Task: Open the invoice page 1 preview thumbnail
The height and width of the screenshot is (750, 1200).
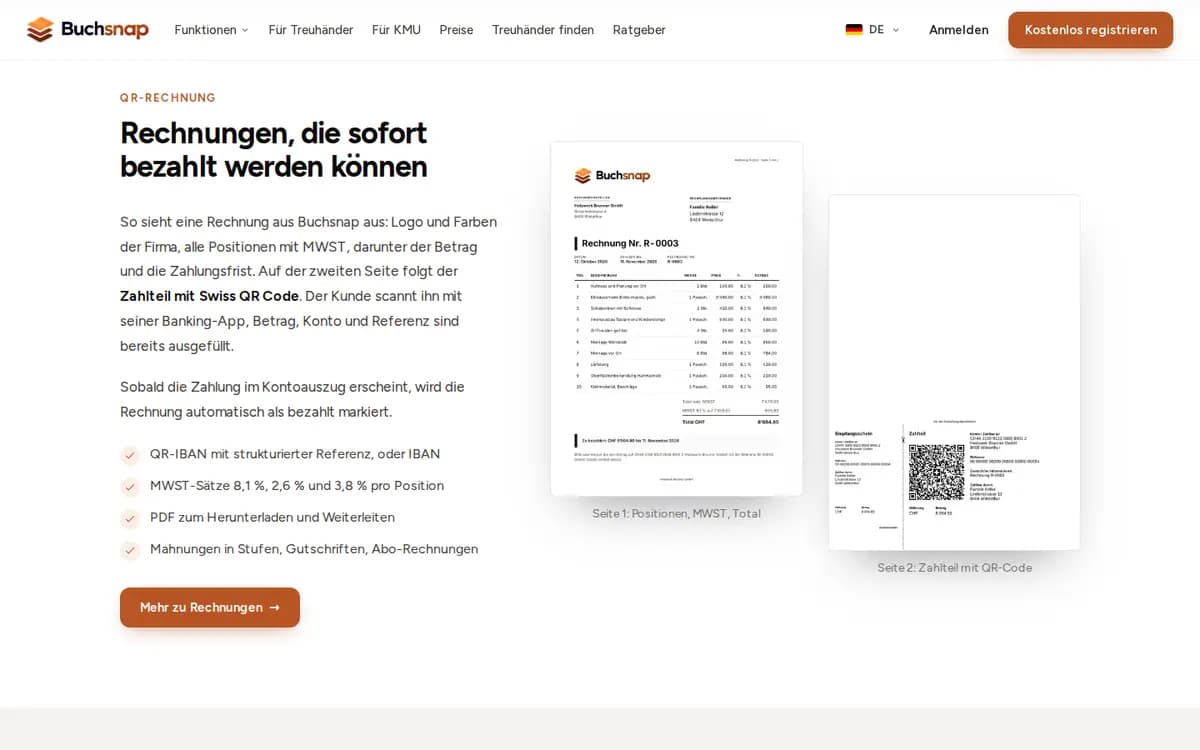Action: click(676, 319)
